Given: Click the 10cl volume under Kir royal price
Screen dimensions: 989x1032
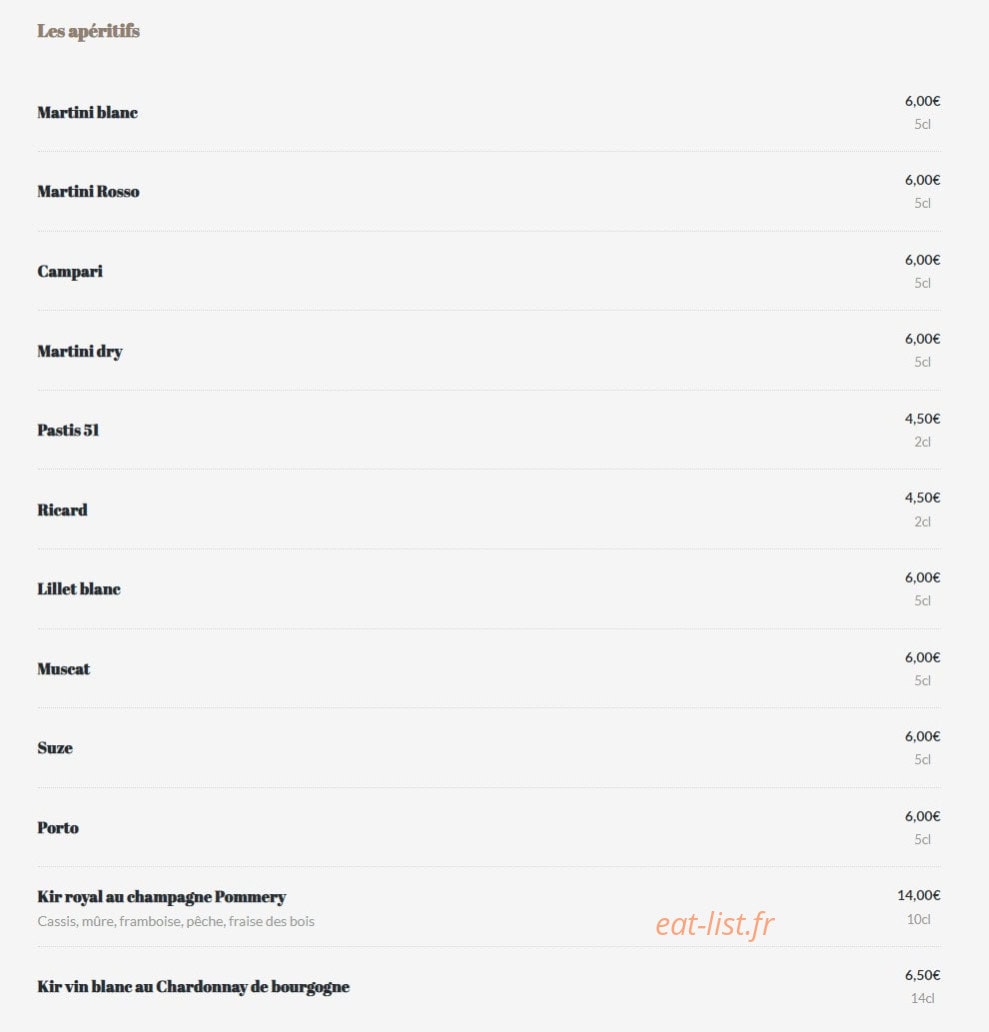Looking at the screenshot, I should (x=919, y=919).
